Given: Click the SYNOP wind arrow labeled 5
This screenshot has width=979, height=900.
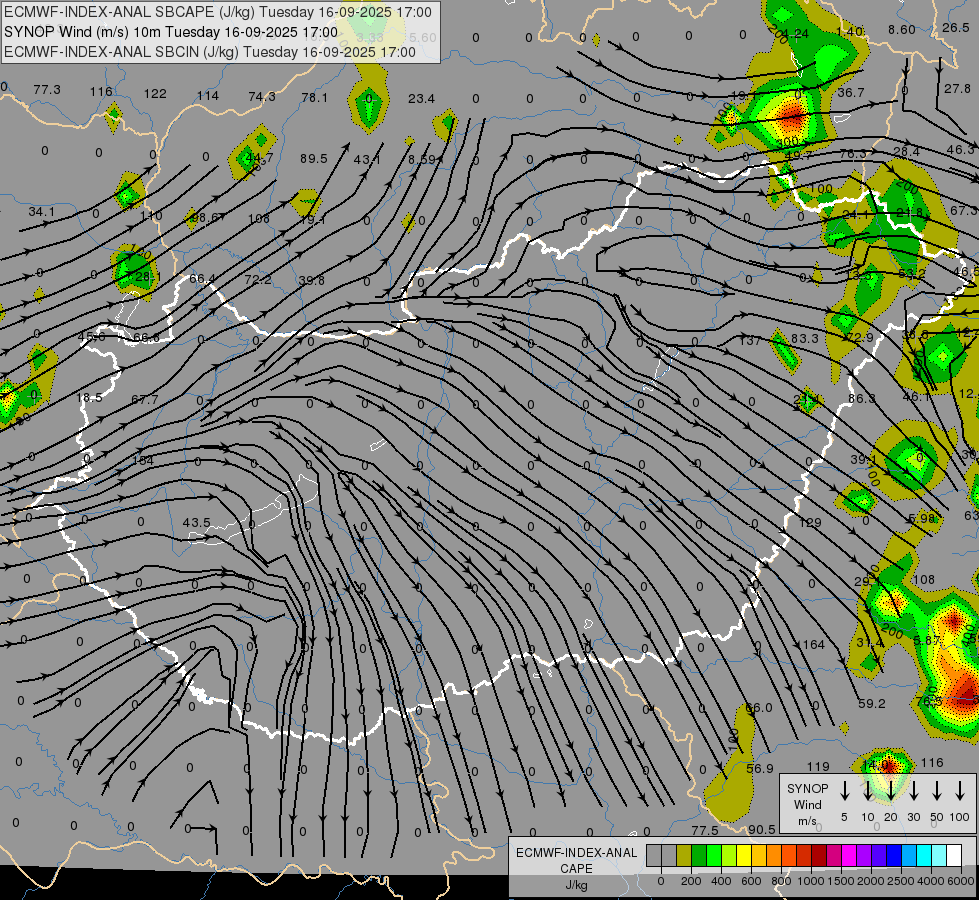Looking at the screenshot, I should pyautogui.click(x=844, y=790).
